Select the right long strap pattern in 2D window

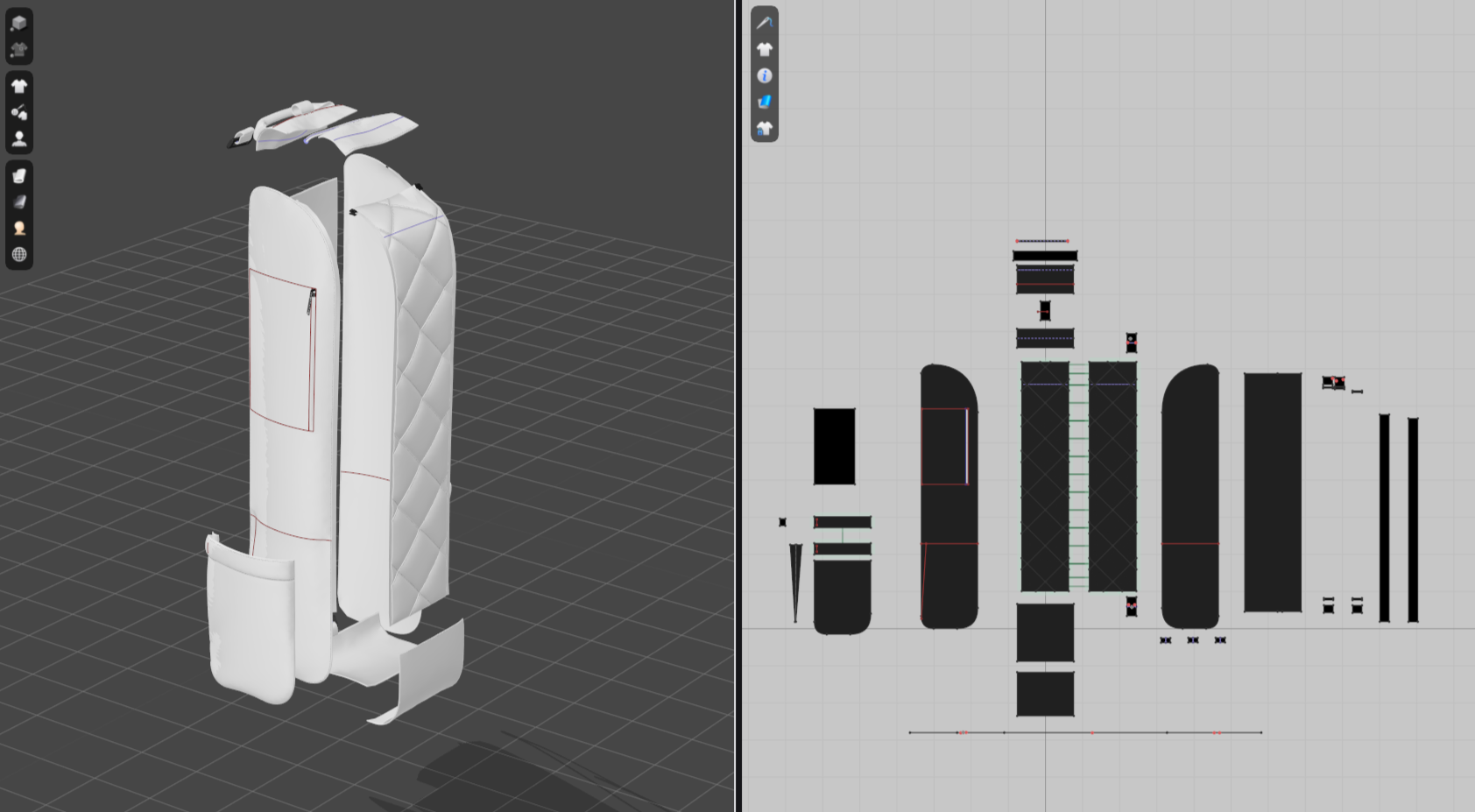click(x=1413, y=520)
